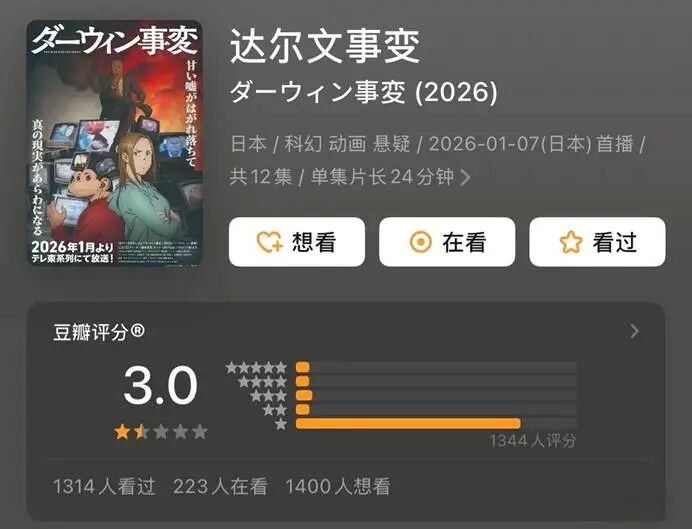Image resolution: width=692 pixels, height=529 pixels.
Task: Select the three-star rating row
Action: pyautogui.click(x=414, y=396)
